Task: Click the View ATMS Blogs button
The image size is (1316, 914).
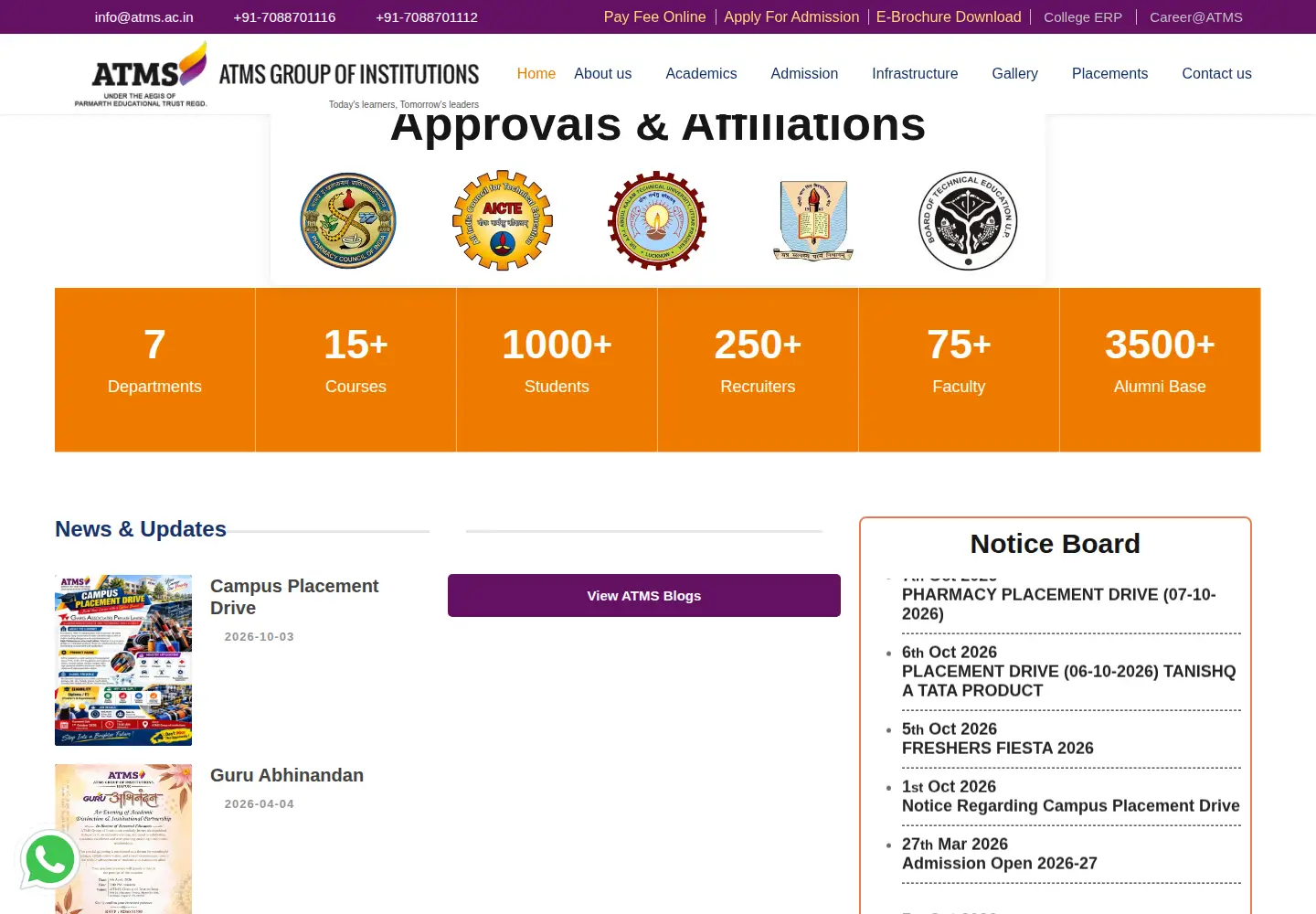Action: click(644, 596)
